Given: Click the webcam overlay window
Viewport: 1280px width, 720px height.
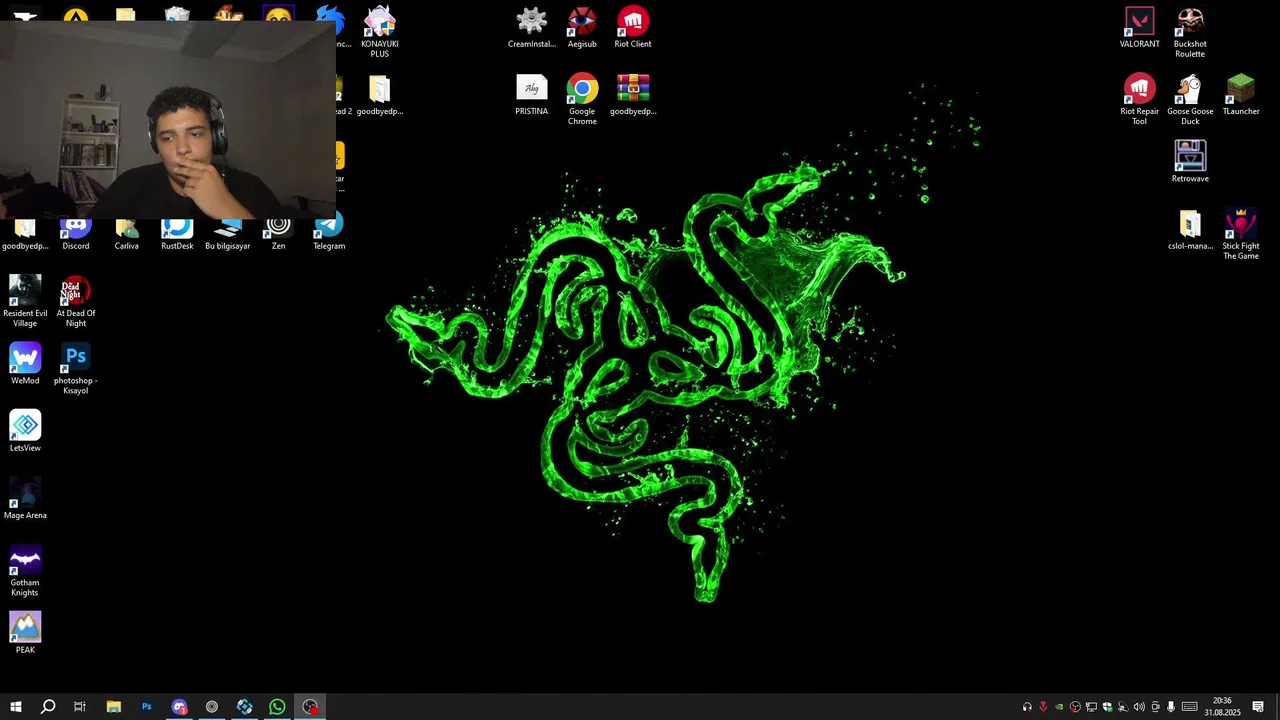Looking at the screenshot, I should (x=168, y=118).
